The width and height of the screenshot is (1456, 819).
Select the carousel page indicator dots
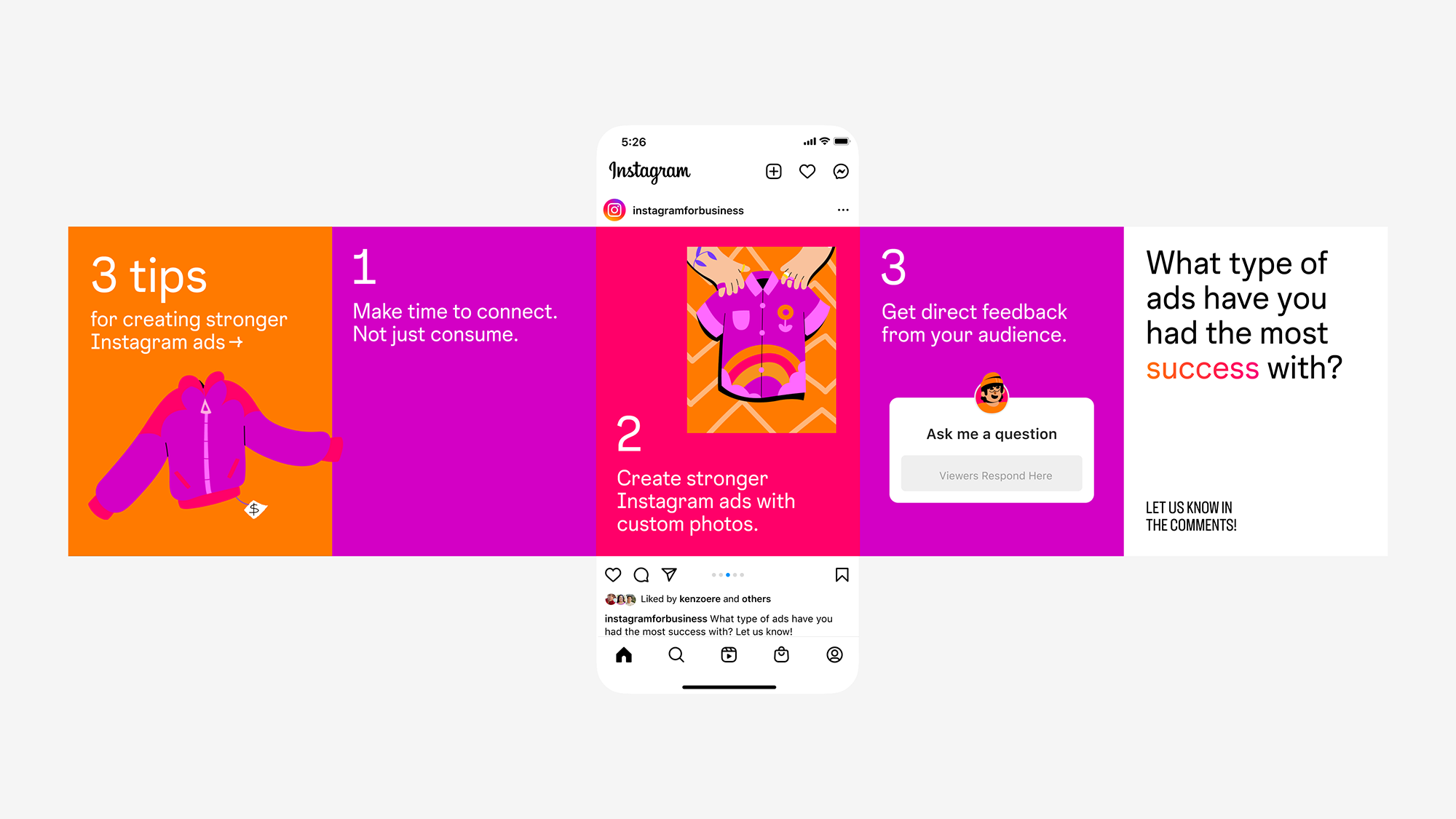728,575
